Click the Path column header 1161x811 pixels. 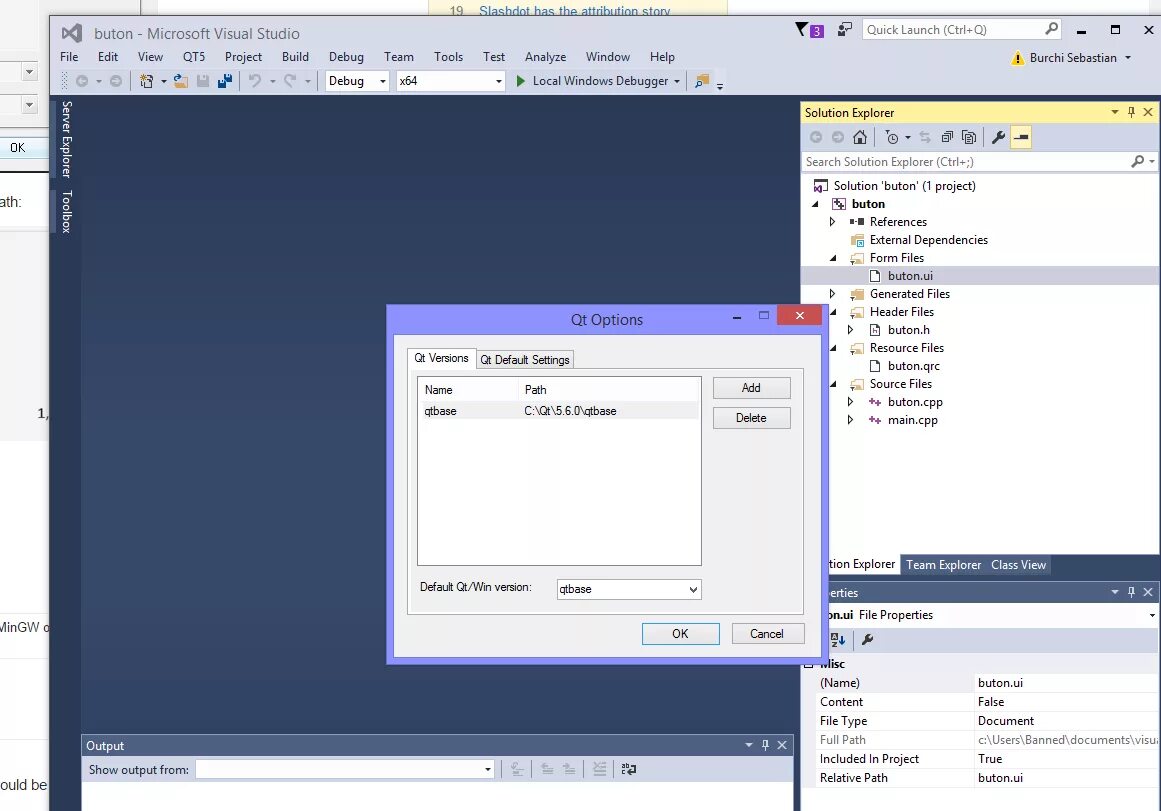click(x=609, y=390)
